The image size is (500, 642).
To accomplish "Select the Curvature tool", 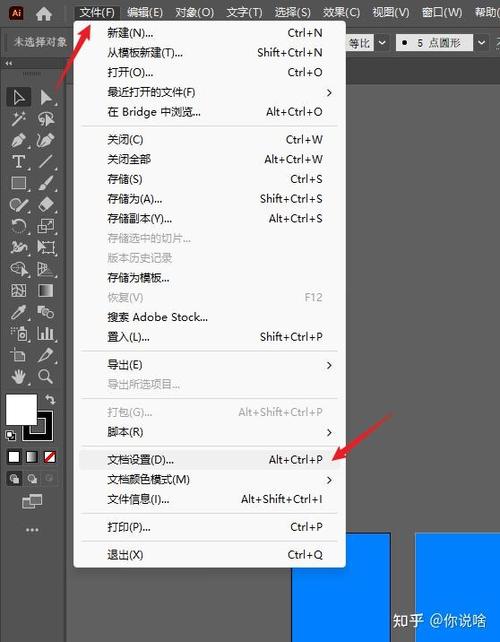I will (x=46, y=140).
